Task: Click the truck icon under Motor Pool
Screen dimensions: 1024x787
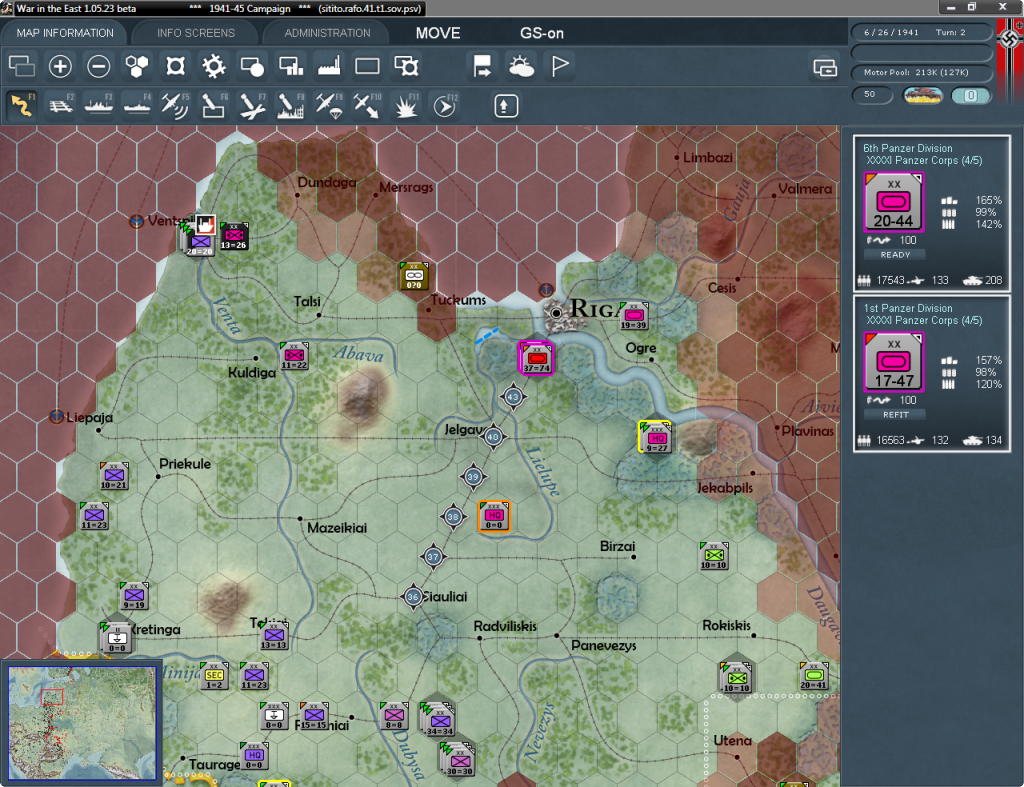Action: (x=922, y=95)
